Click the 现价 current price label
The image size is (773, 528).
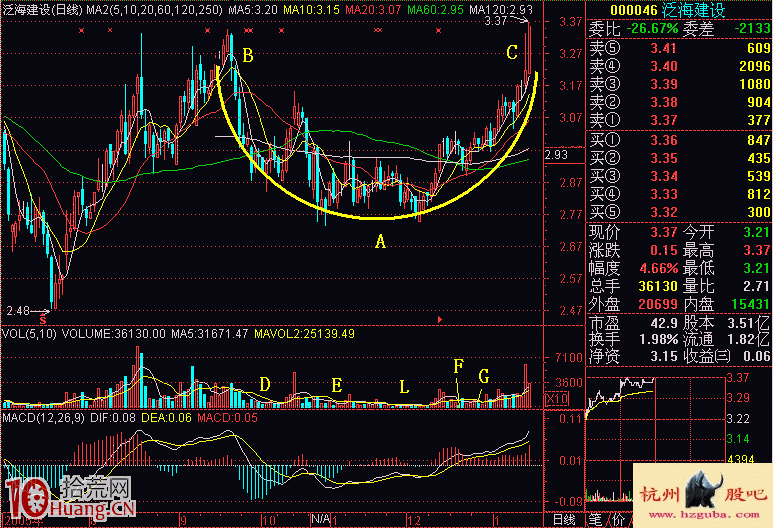point(604,232)
